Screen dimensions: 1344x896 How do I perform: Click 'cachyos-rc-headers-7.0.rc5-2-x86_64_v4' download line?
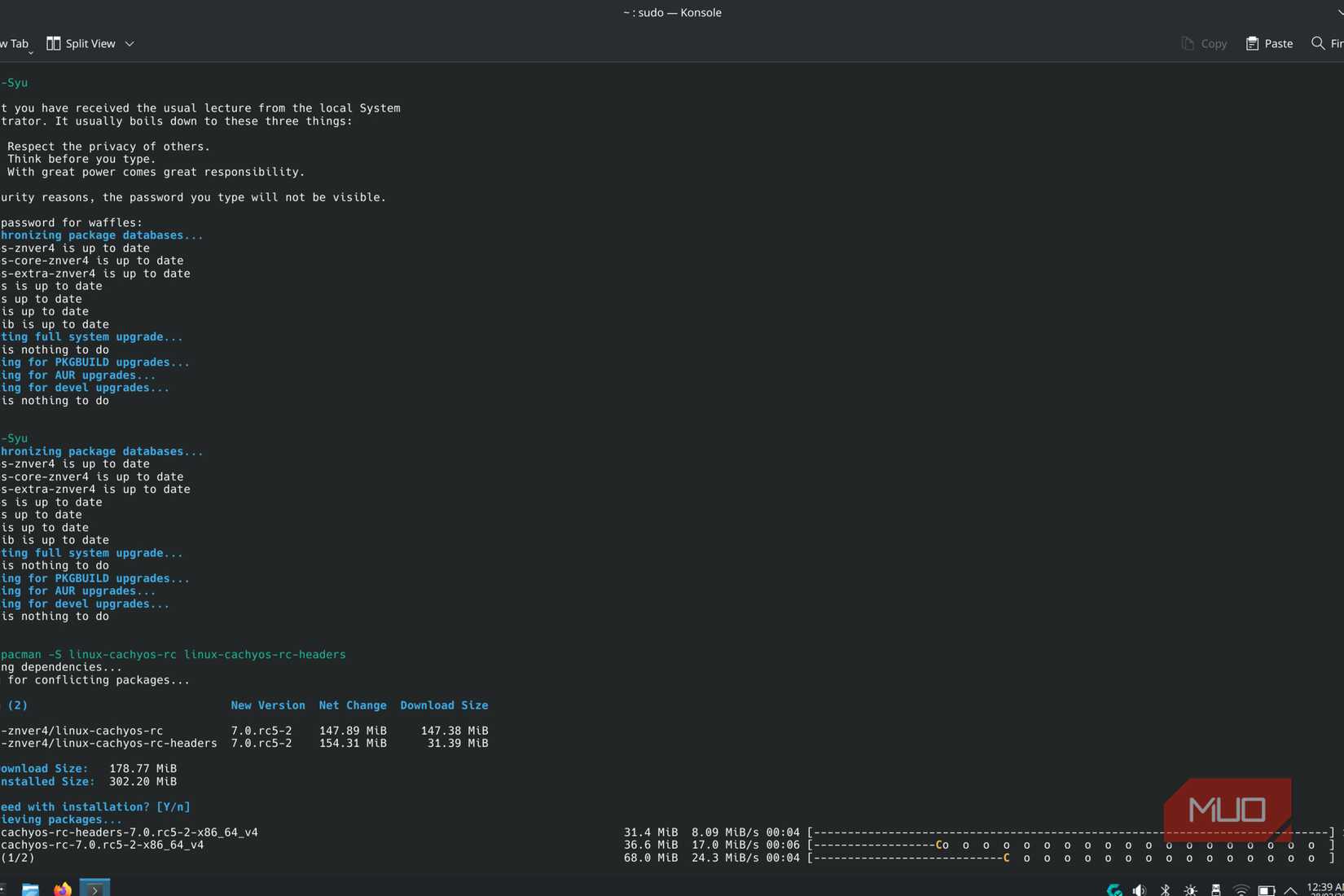129,832
